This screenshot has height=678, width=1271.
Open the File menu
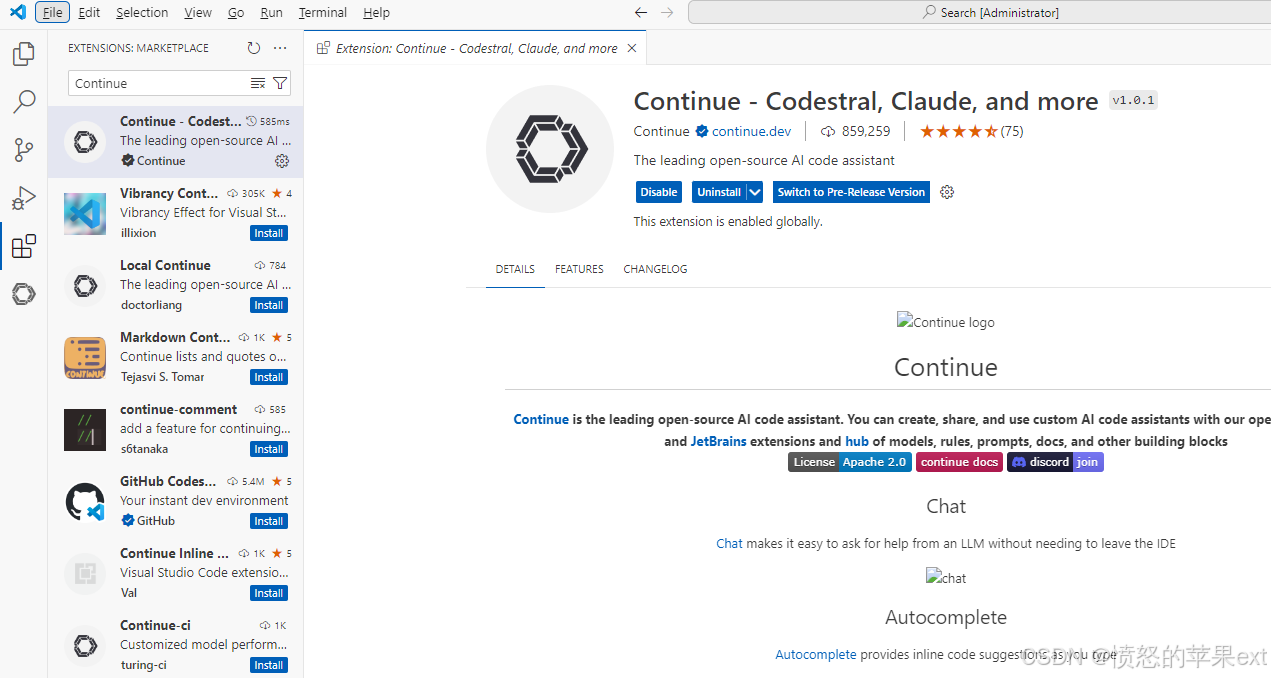pos(53,12)
